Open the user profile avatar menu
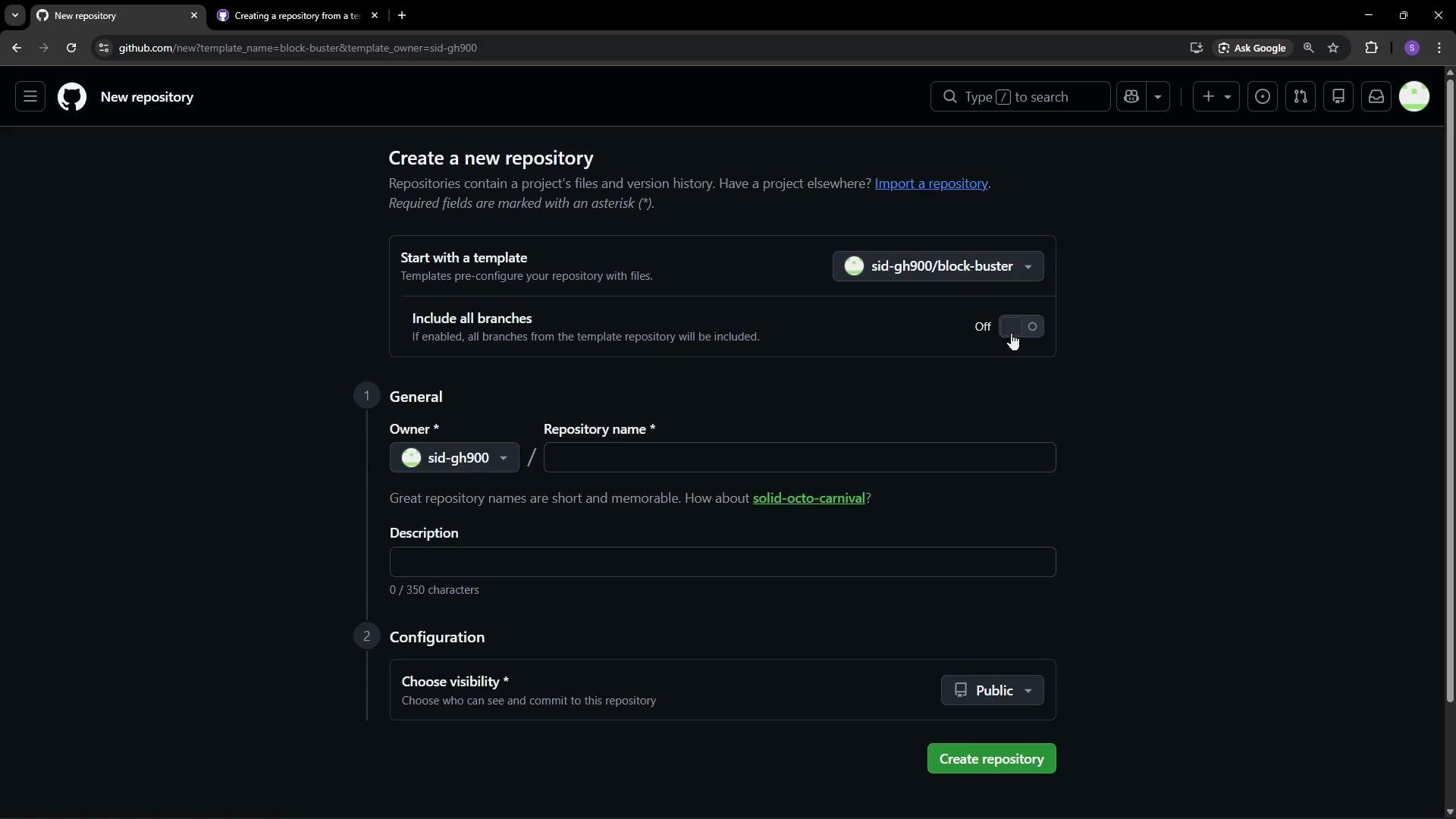This screenshot has height=819, width=1456. click(1414, 97)
